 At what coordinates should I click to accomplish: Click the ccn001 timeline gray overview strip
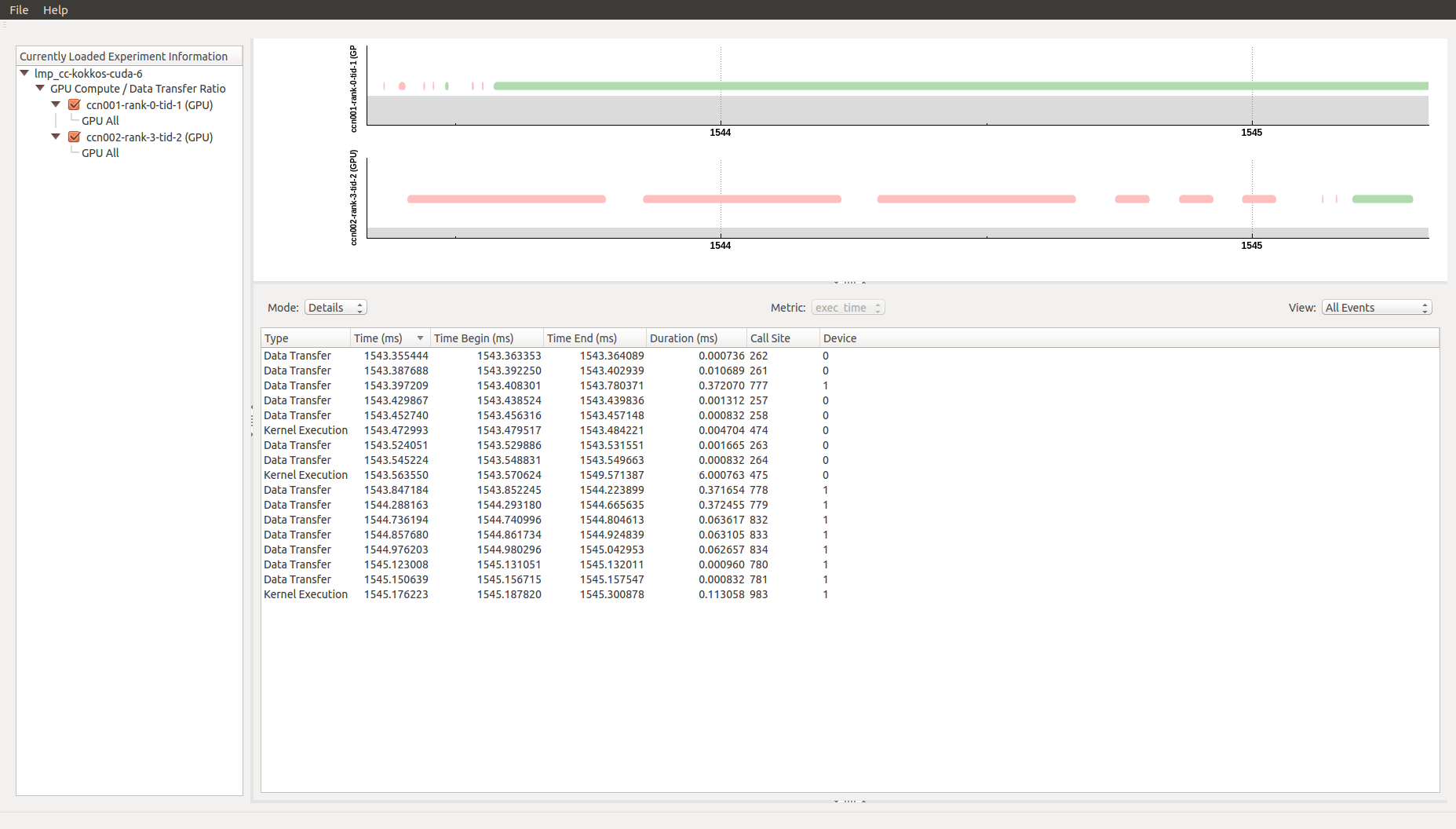(x=898, y=110)
